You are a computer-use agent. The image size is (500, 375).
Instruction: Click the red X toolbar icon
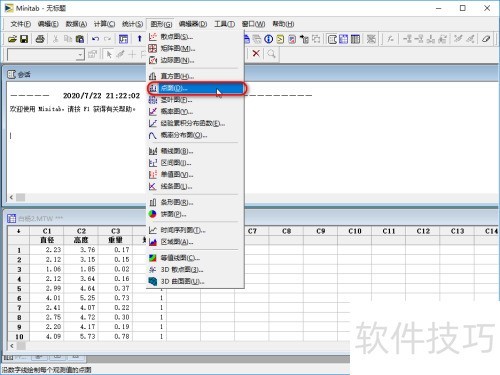(x=256, y=53)
